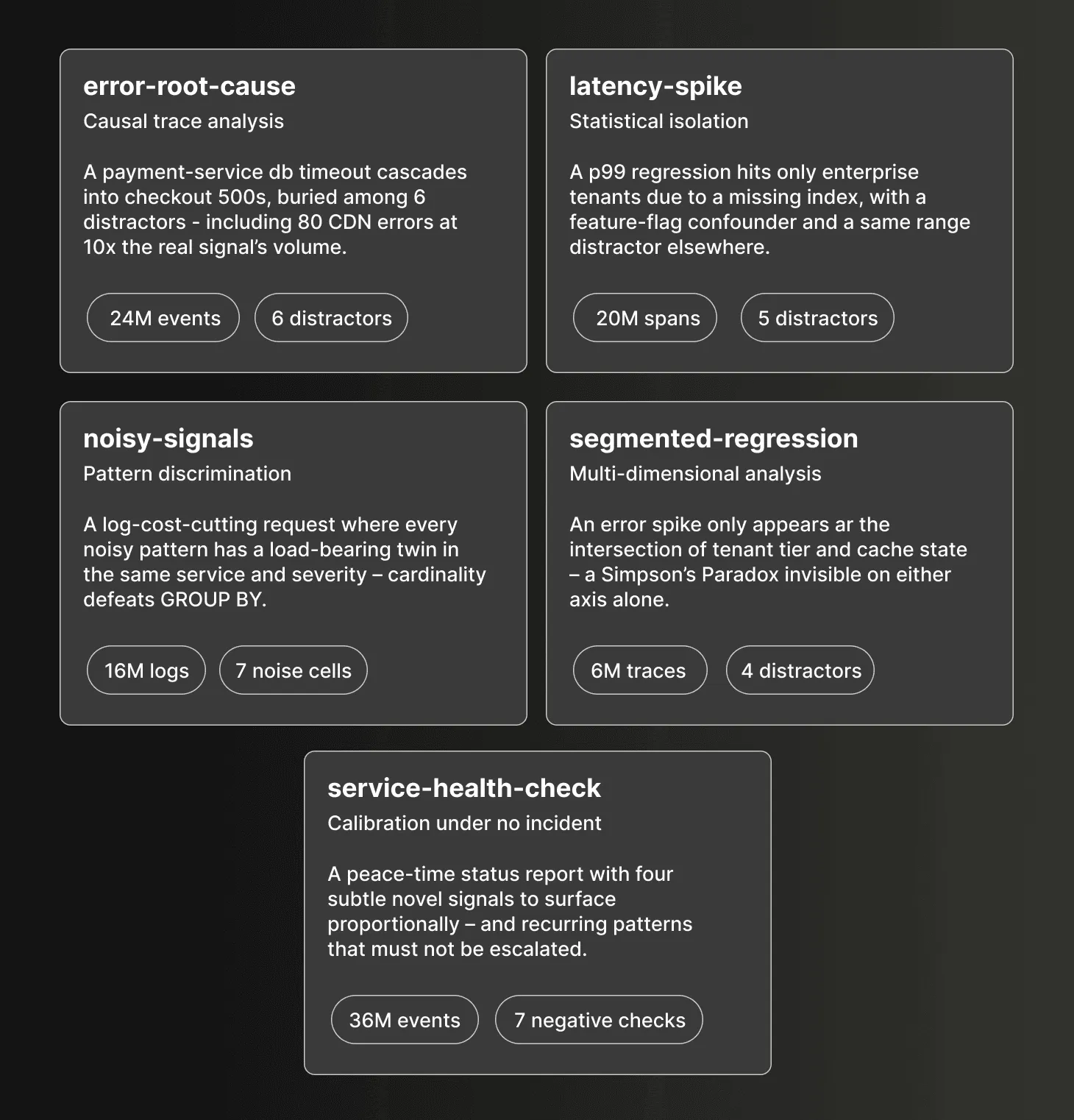The width and height of the screenshot is (1074, 1120).
Task: Click the Causal trace analysis subtitle
Action: coord(183,121)
